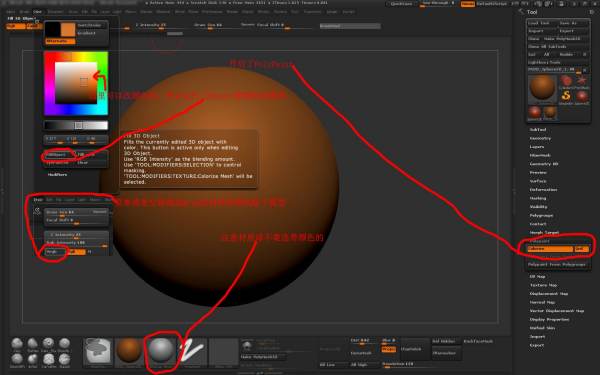Click the SwitchColor button

coord(92,25)
